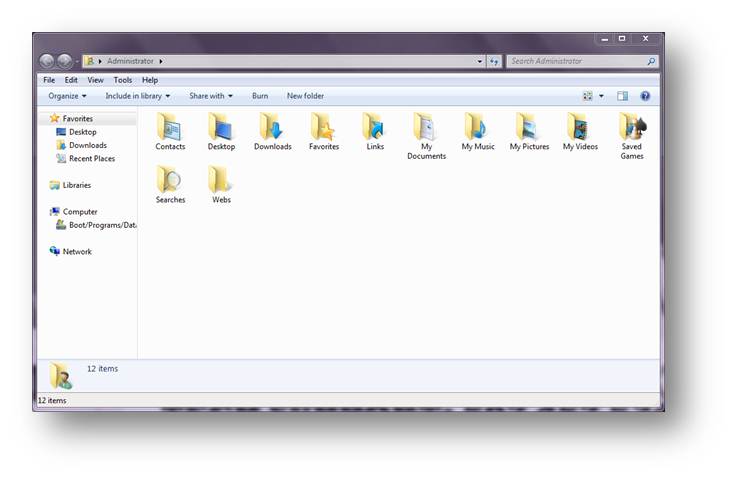Select Favorites in the navigation pane
This screenshot has width=730, height=477.
point(77,119)
